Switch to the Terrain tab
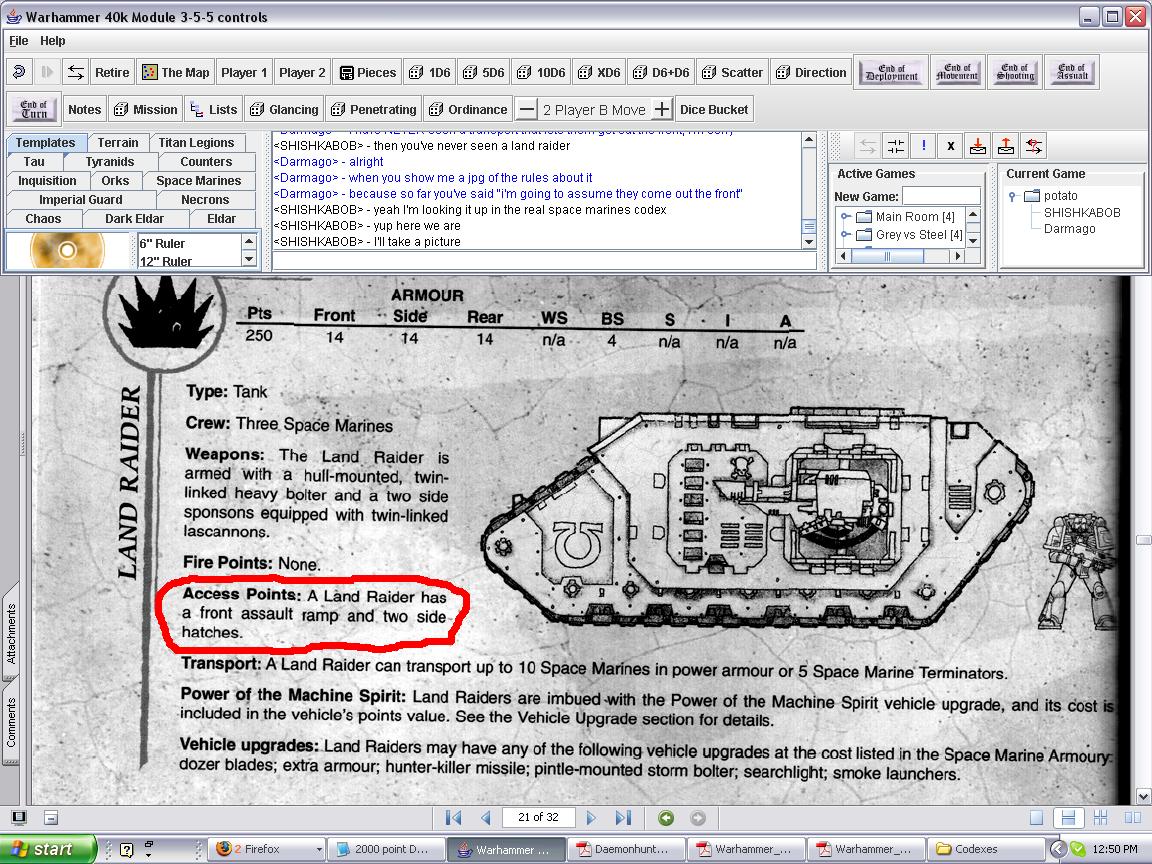The height and width of the screenshot is (864, 1152). [118, 143]
